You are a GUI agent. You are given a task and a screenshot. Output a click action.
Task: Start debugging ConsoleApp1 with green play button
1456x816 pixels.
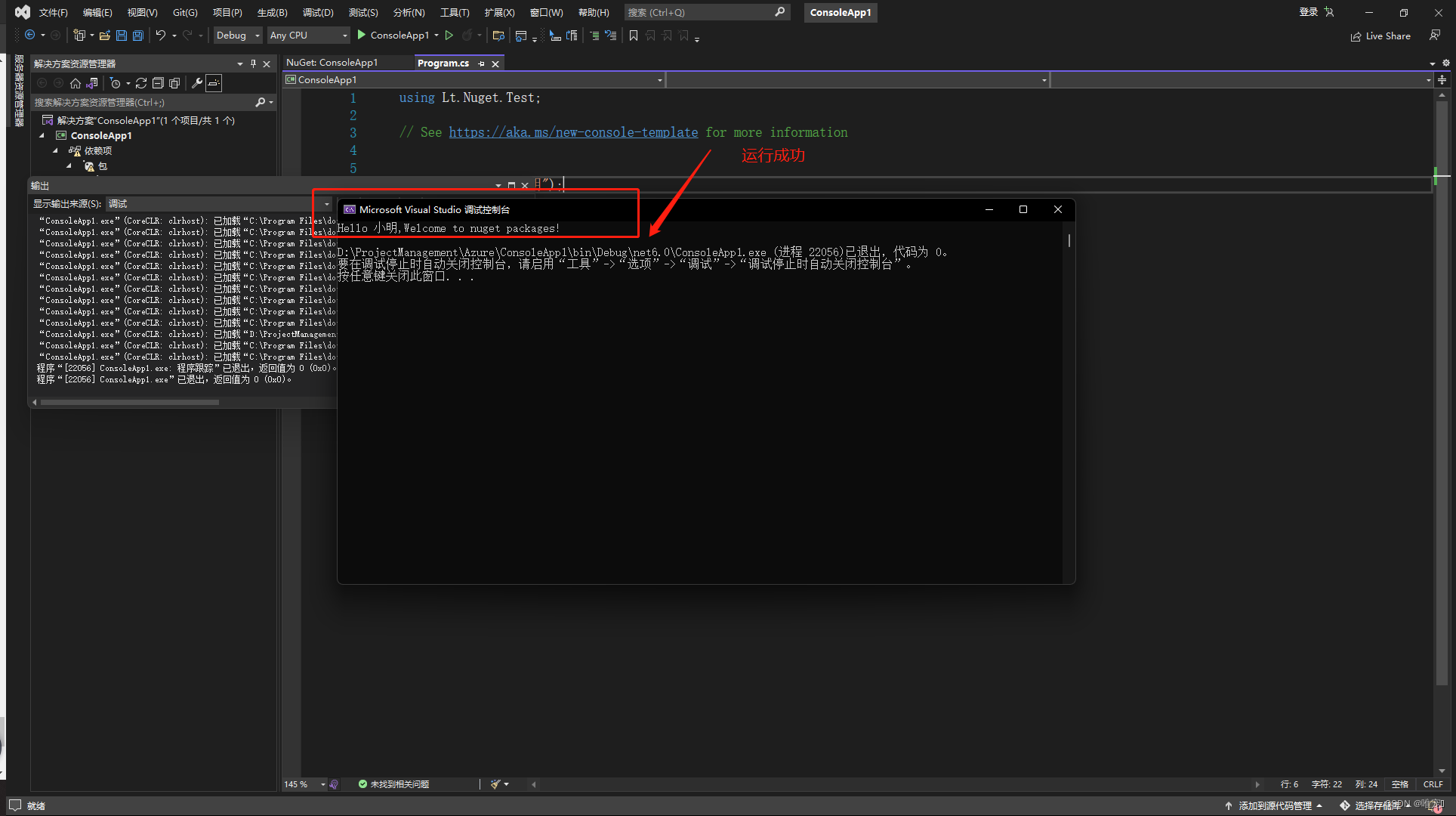(362, 36)
